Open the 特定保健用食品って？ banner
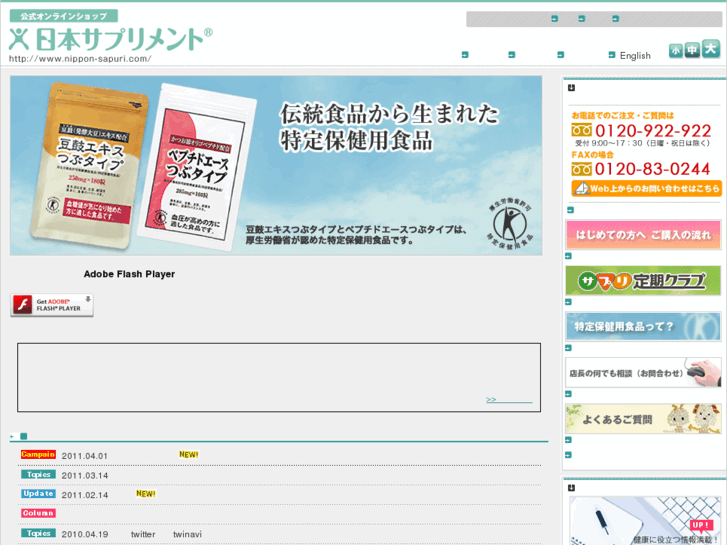This screenshot has height=545, width=727. pos(643,327)
